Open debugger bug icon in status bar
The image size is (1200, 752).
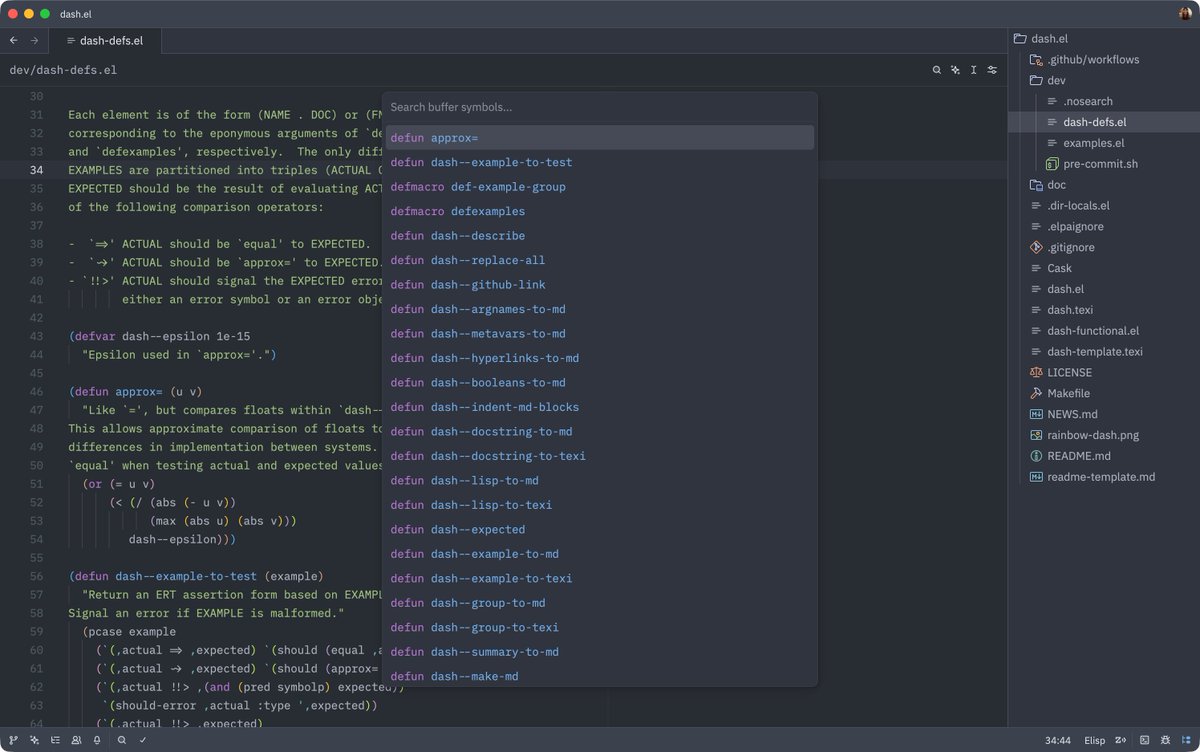click(x=1166, y=740)
